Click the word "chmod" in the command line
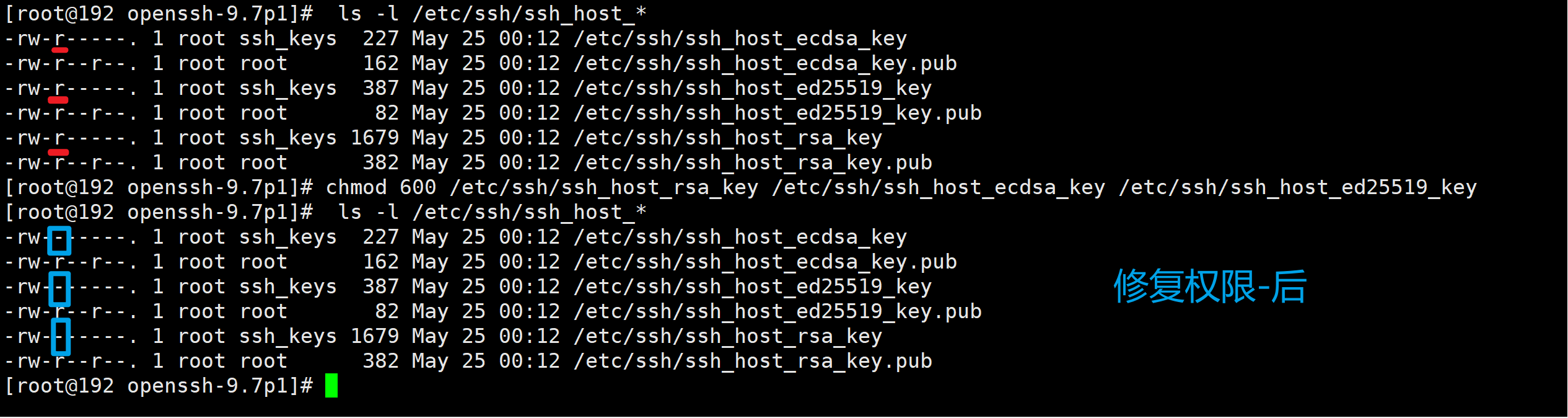Viewport: 1568px width, 418px height. click(x=356, y=187)
